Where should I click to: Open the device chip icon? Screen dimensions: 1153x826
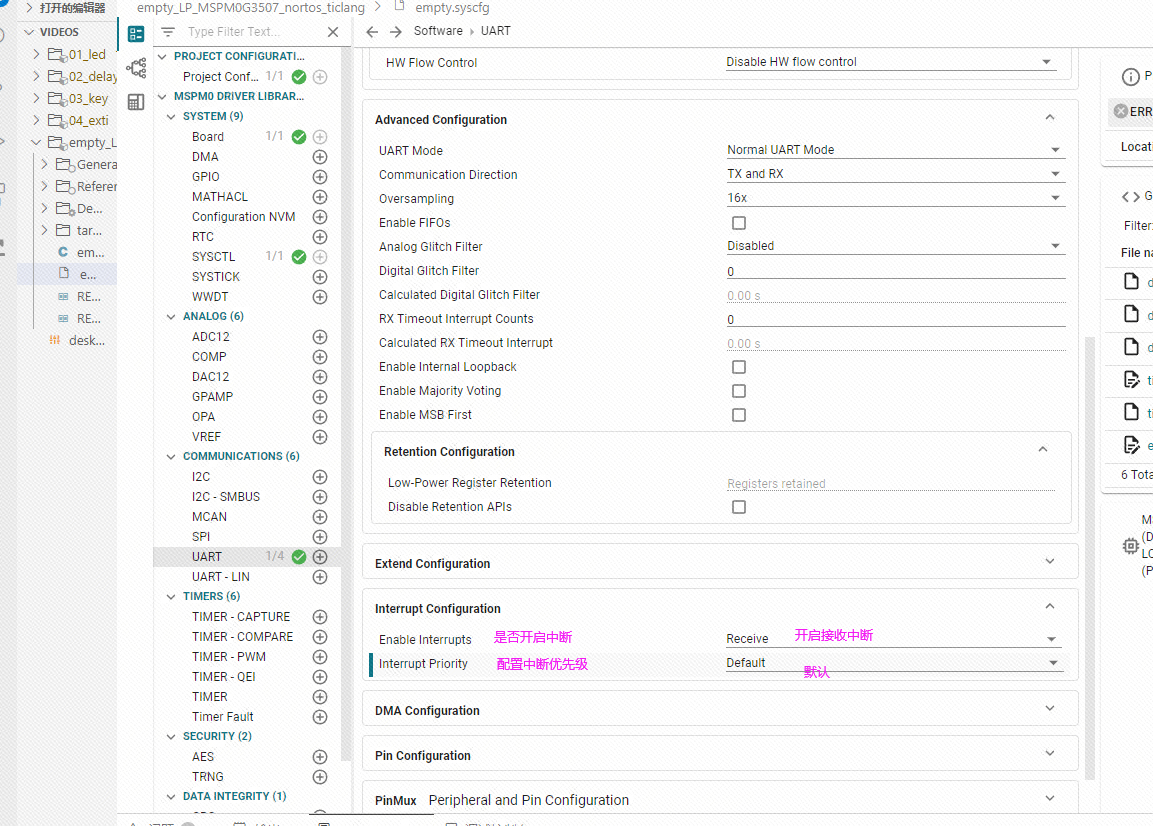tap(1130, 546)
